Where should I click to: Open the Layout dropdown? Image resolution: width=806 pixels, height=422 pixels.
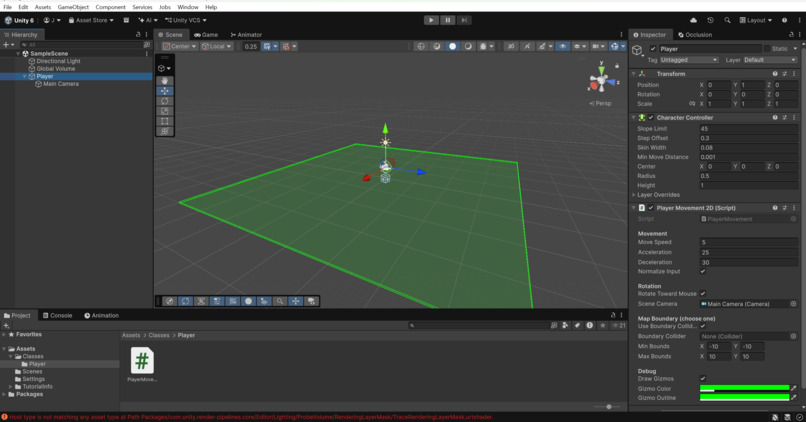pyautogui.click(x=756, y=20)
